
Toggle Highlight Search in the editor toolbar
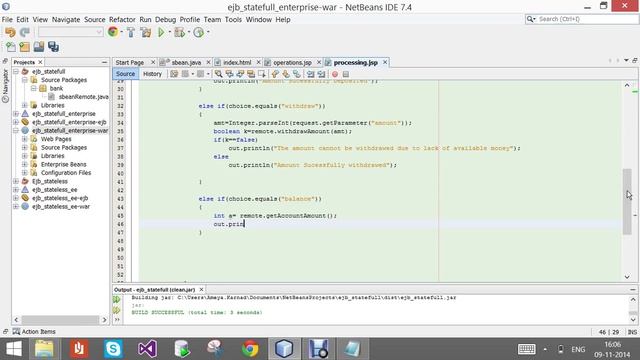point(251,74)
